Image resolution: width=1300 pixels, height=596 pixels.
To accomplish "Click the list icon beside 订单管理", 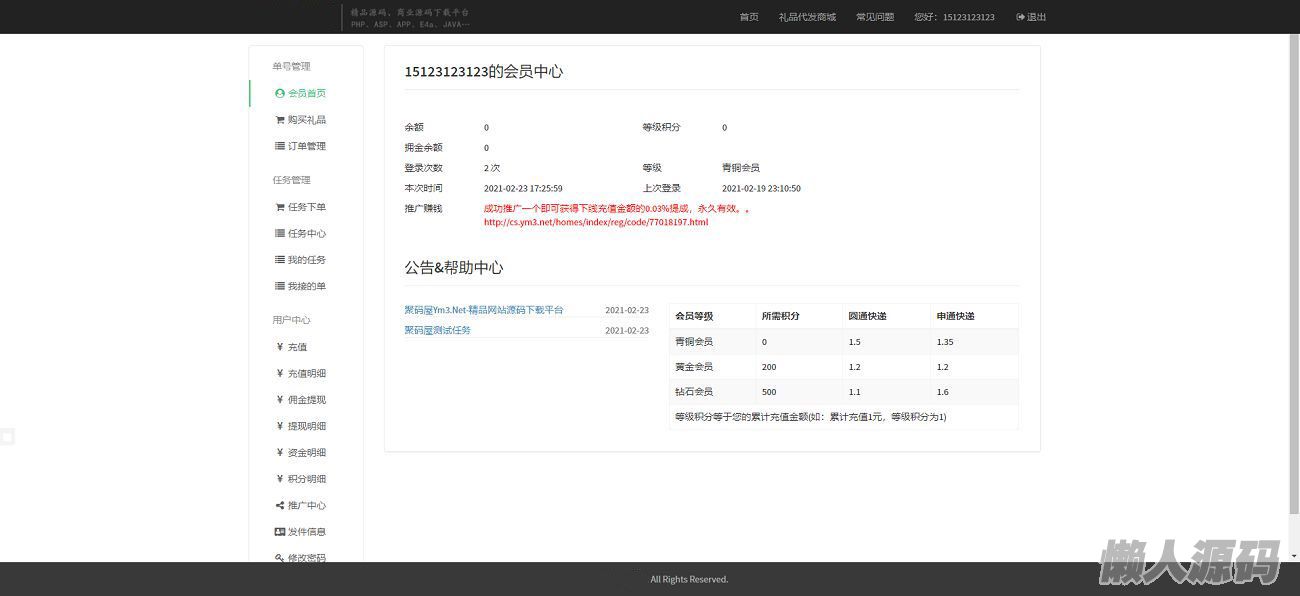I will click(280, 146).
